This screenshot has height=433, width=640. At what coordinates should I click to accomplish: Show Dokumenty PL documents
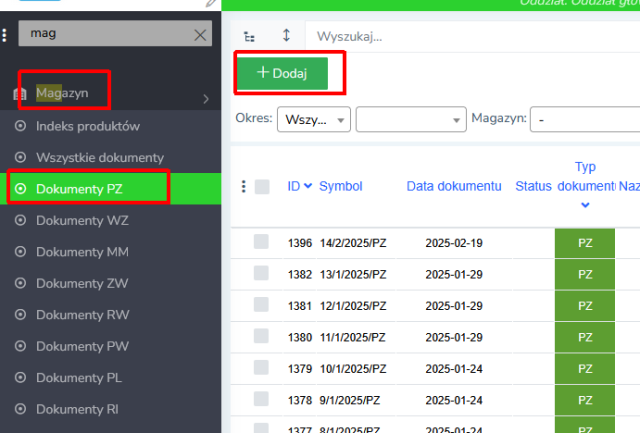(x=79, y=377)
